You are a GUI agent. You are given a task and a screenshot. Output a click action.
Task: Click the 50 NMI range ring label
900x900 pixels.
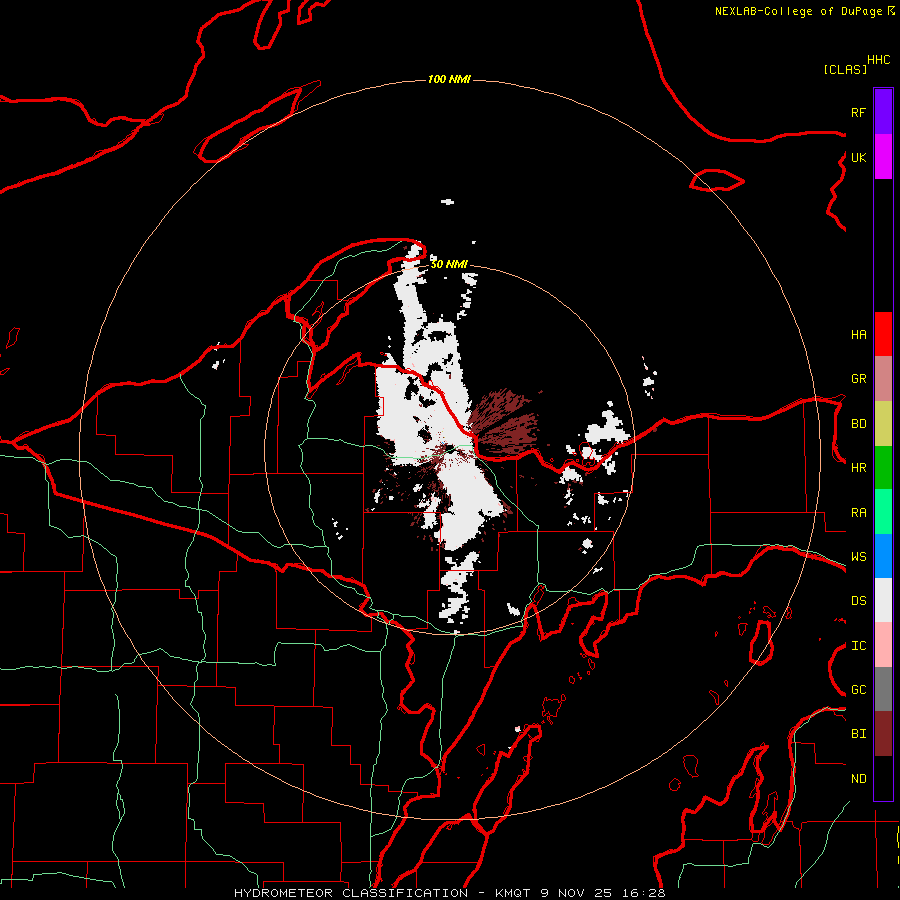[x=449, y=264]
